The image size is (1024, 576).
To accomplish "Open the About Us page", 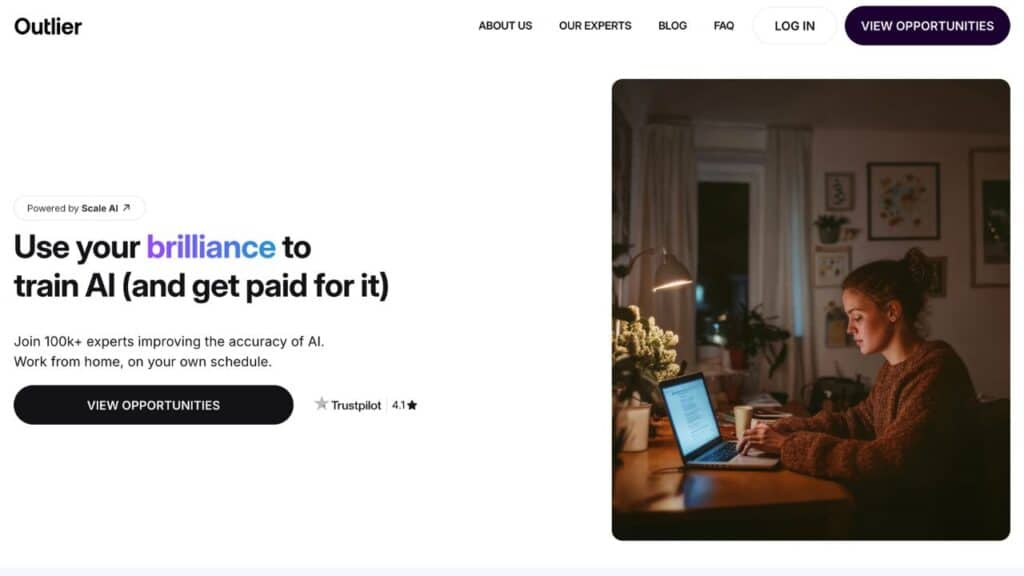I will click(x=505, y=25).
